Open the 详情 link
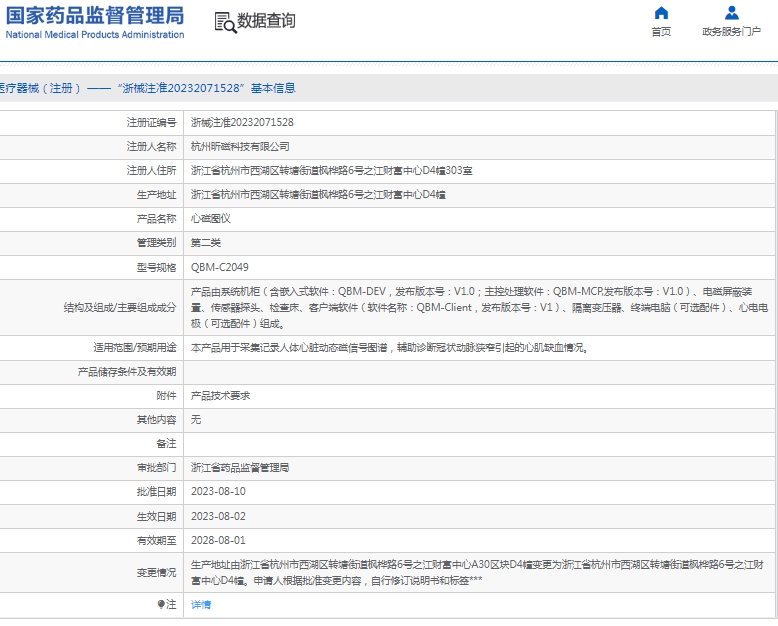 click(201, 605)
